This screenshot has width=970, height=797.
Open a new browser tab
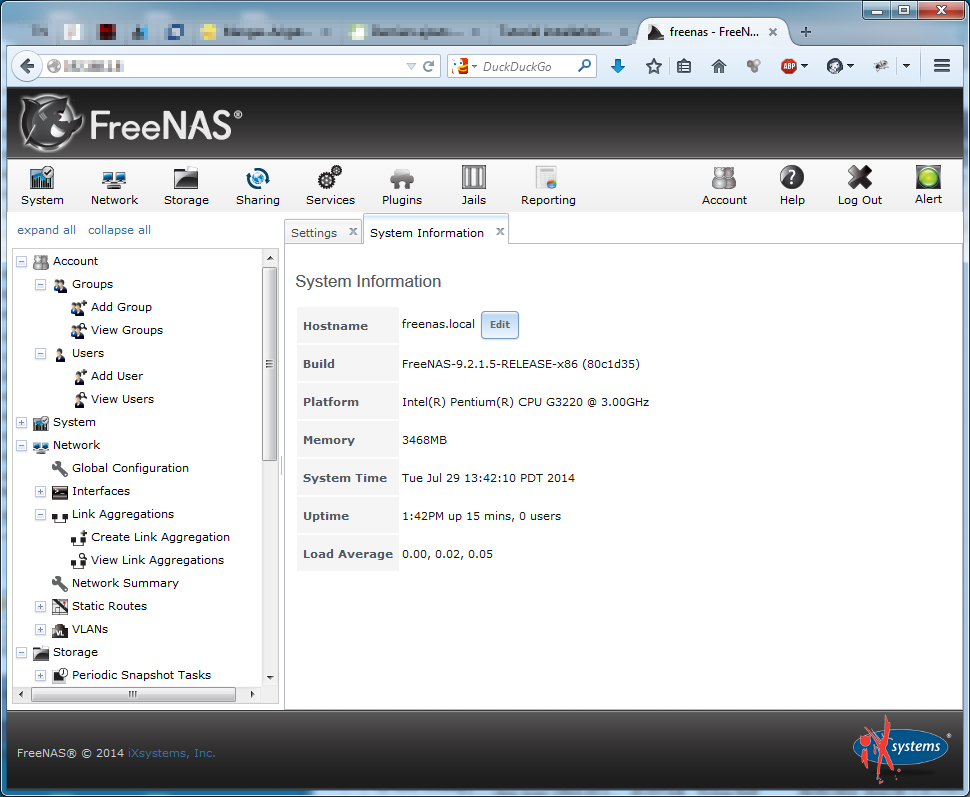coord(805,32)
